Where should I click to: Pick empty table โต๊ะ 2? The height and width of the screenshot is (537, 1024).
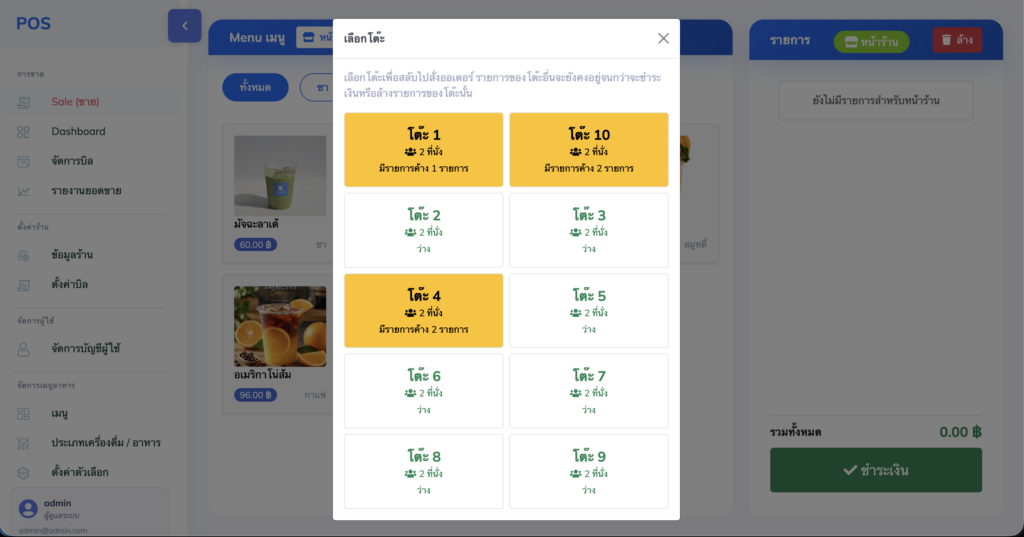click(x=423, y=230)
